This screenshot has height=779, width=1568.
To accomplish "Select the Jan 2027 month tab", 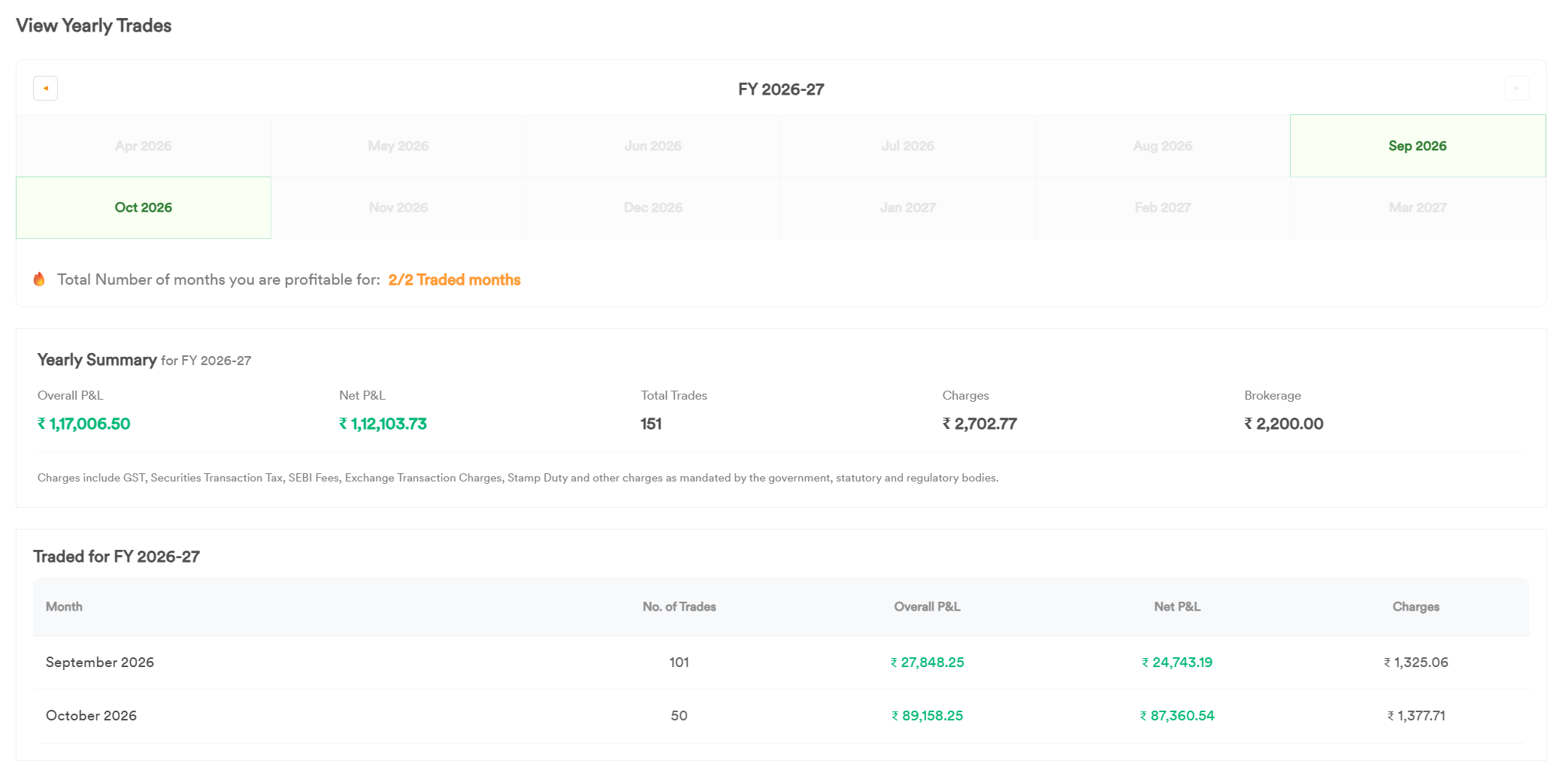I will click(x=908, y=207).
